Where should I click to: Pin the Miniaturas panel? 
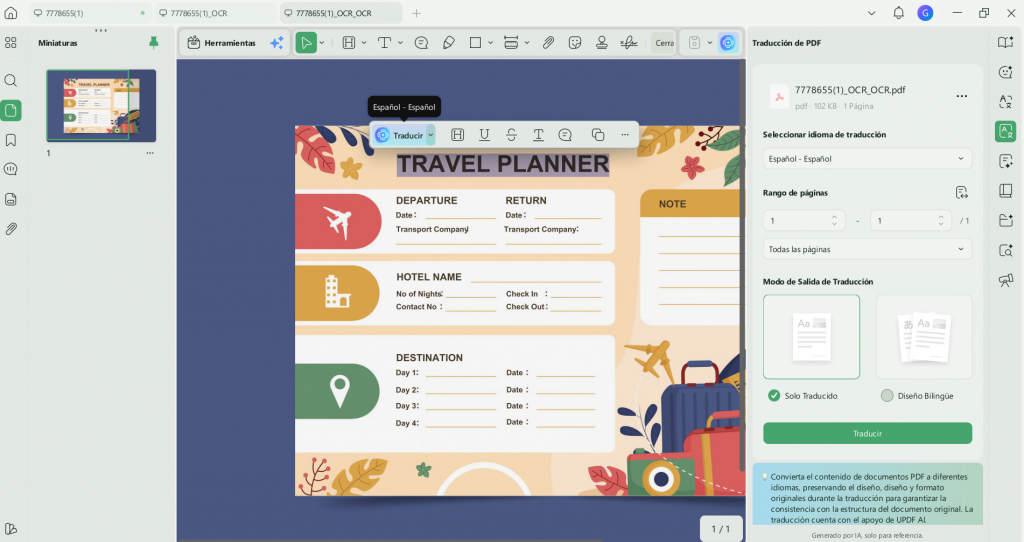click(x=153, y=43)
